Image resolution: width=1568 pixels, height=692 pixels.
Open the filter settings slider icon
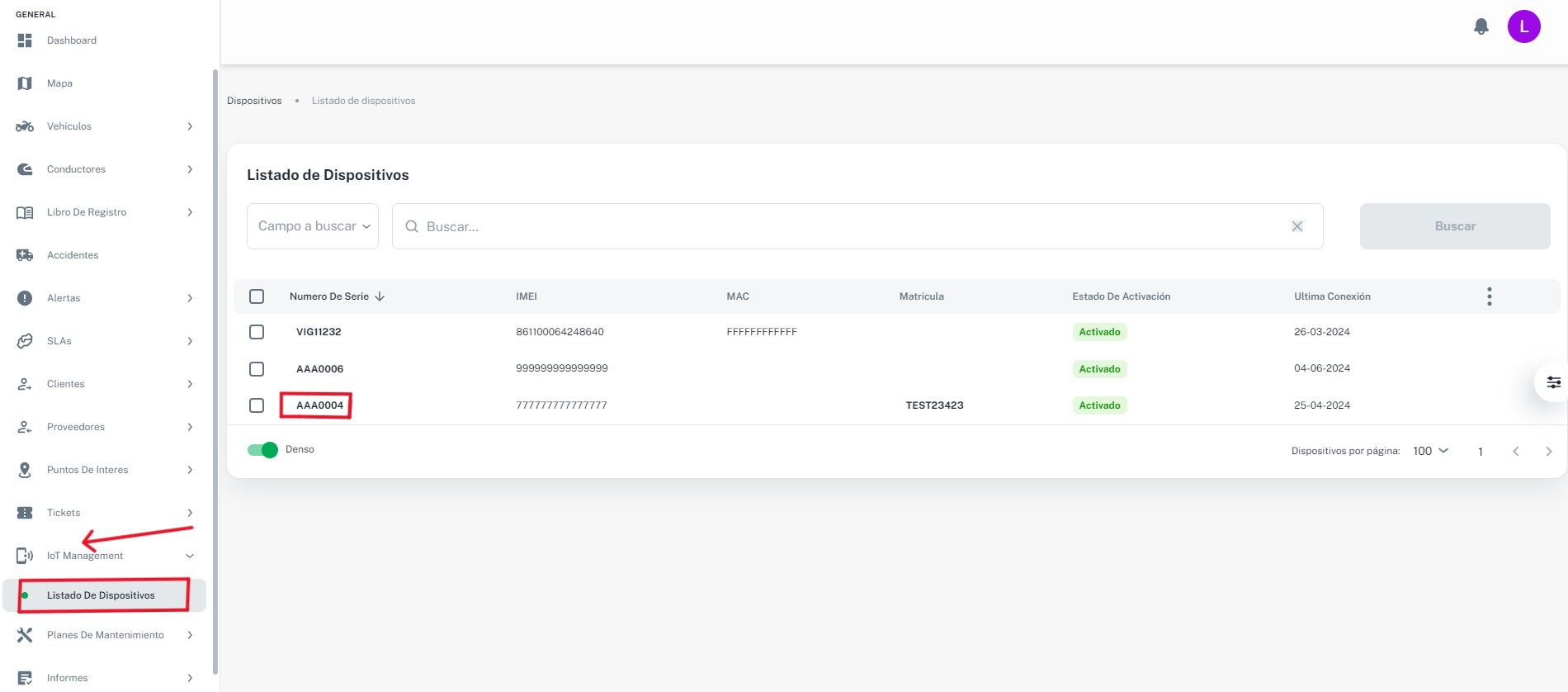click(1553, 382)
